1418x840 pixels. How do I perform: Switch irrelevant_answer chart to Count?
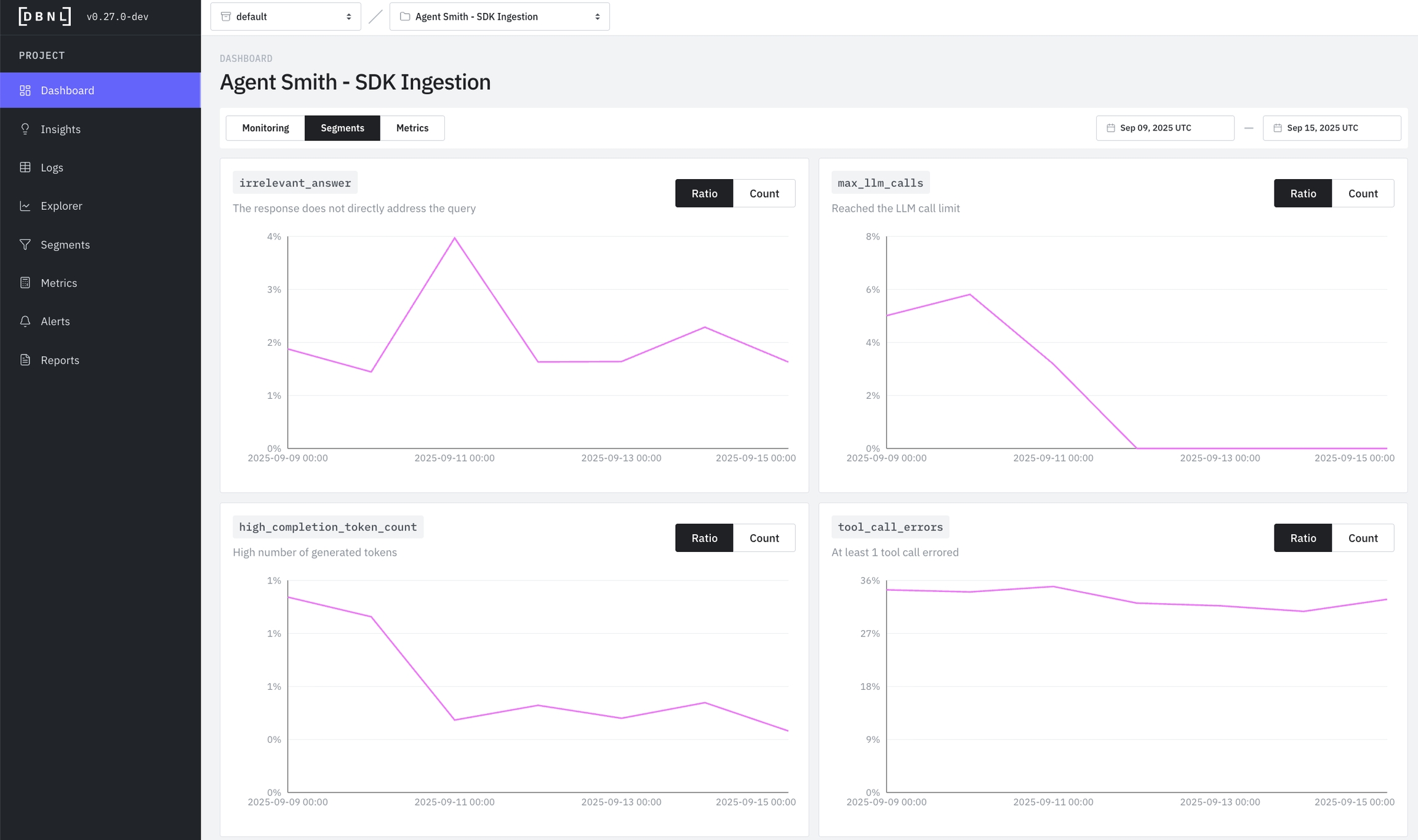pos(764,193)
